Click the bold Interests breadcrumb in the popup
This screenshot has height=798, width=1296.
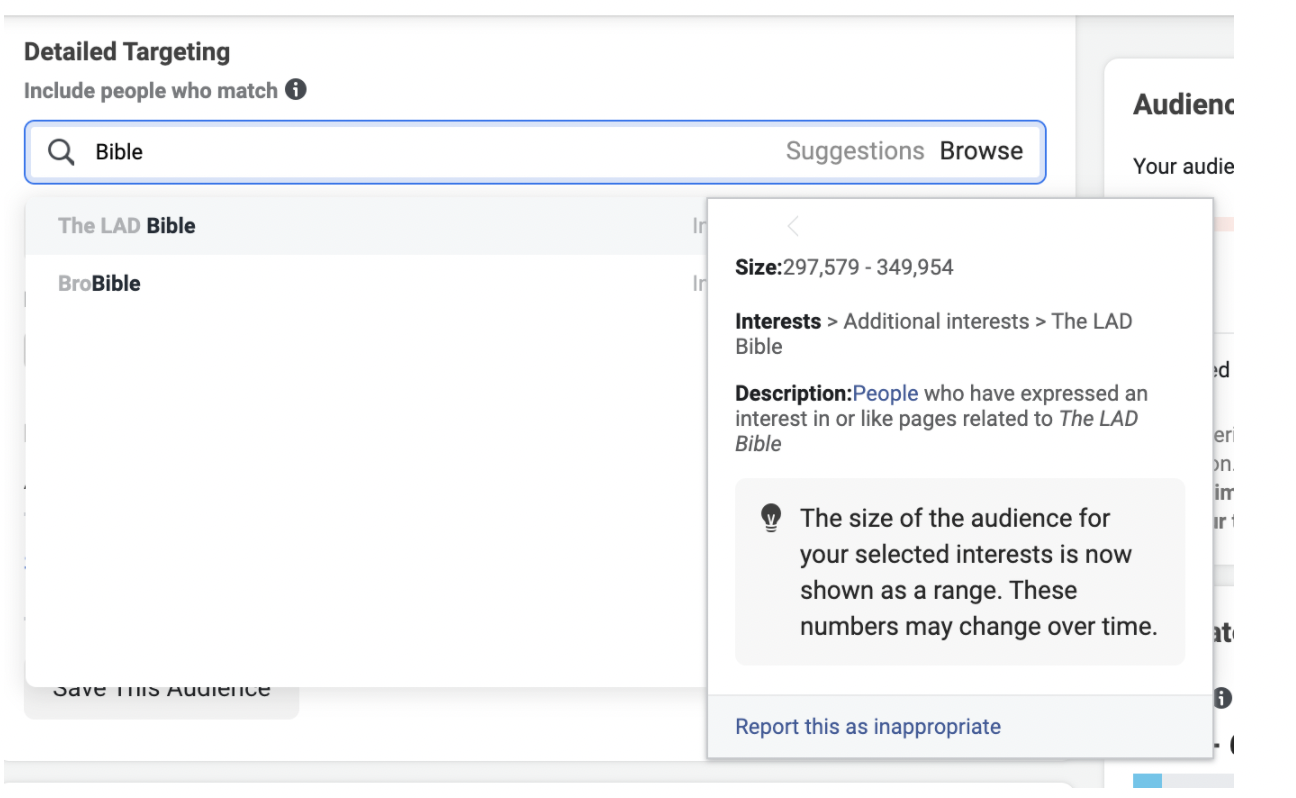[778, 322]
